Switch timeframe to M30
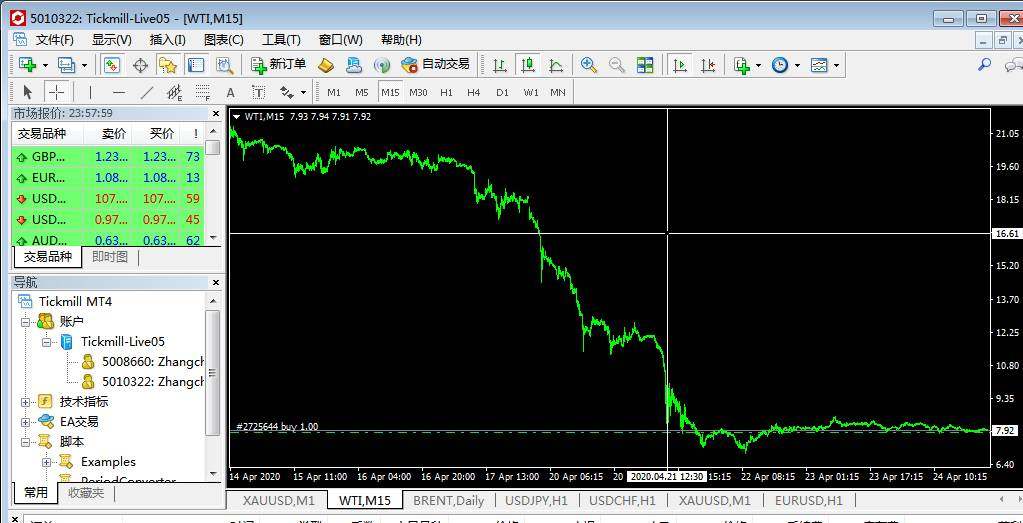 coord(418,93)
